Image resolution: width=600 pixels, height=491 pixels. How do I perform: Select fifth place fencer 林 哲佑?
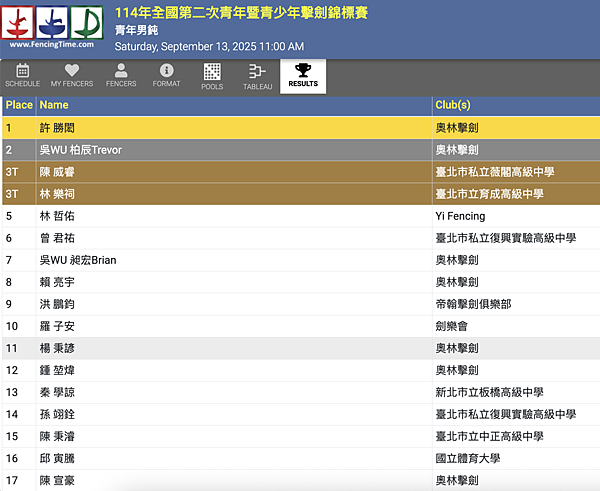click(57, 216)
